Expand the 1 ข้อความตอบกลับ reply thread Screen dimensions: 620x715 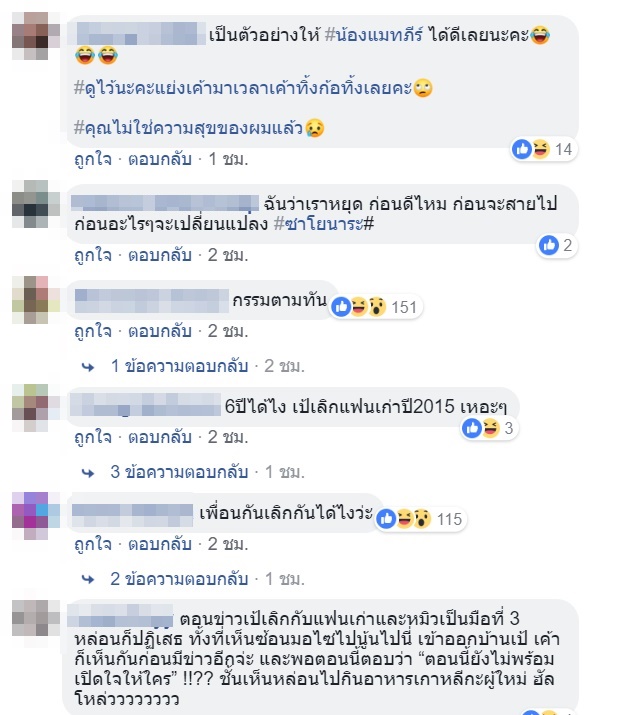[180, 366]
